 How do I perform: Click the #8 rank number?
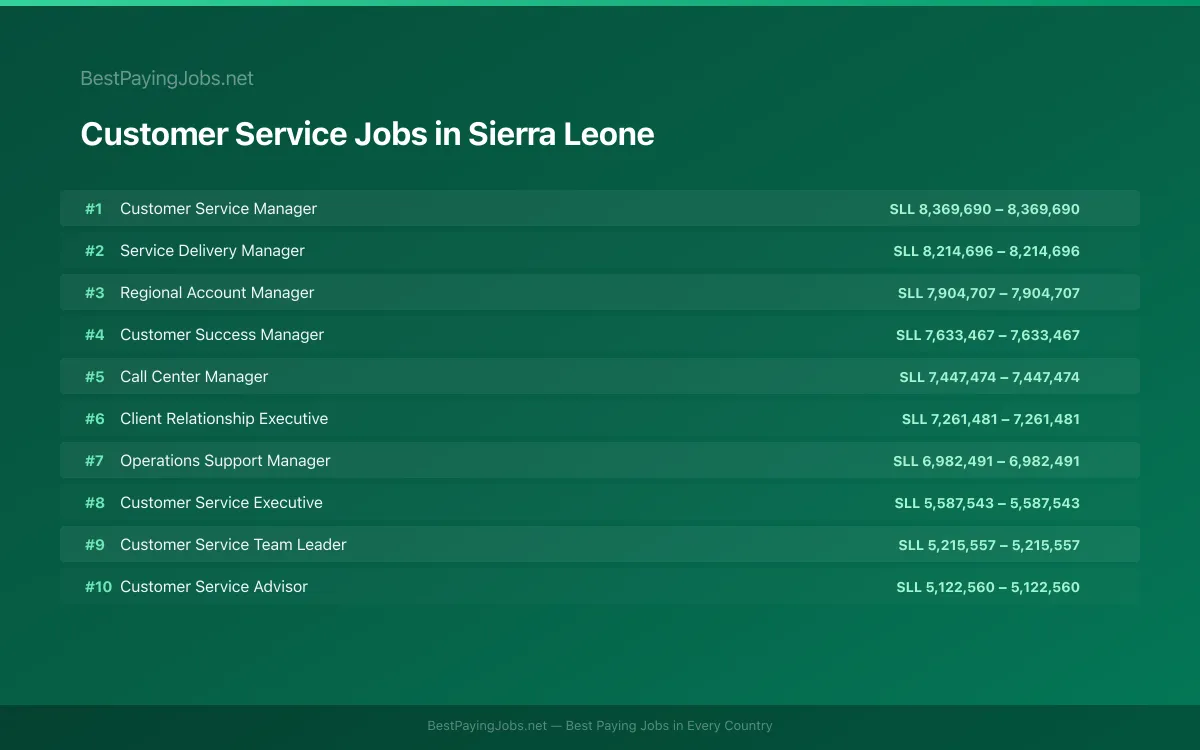94,503
